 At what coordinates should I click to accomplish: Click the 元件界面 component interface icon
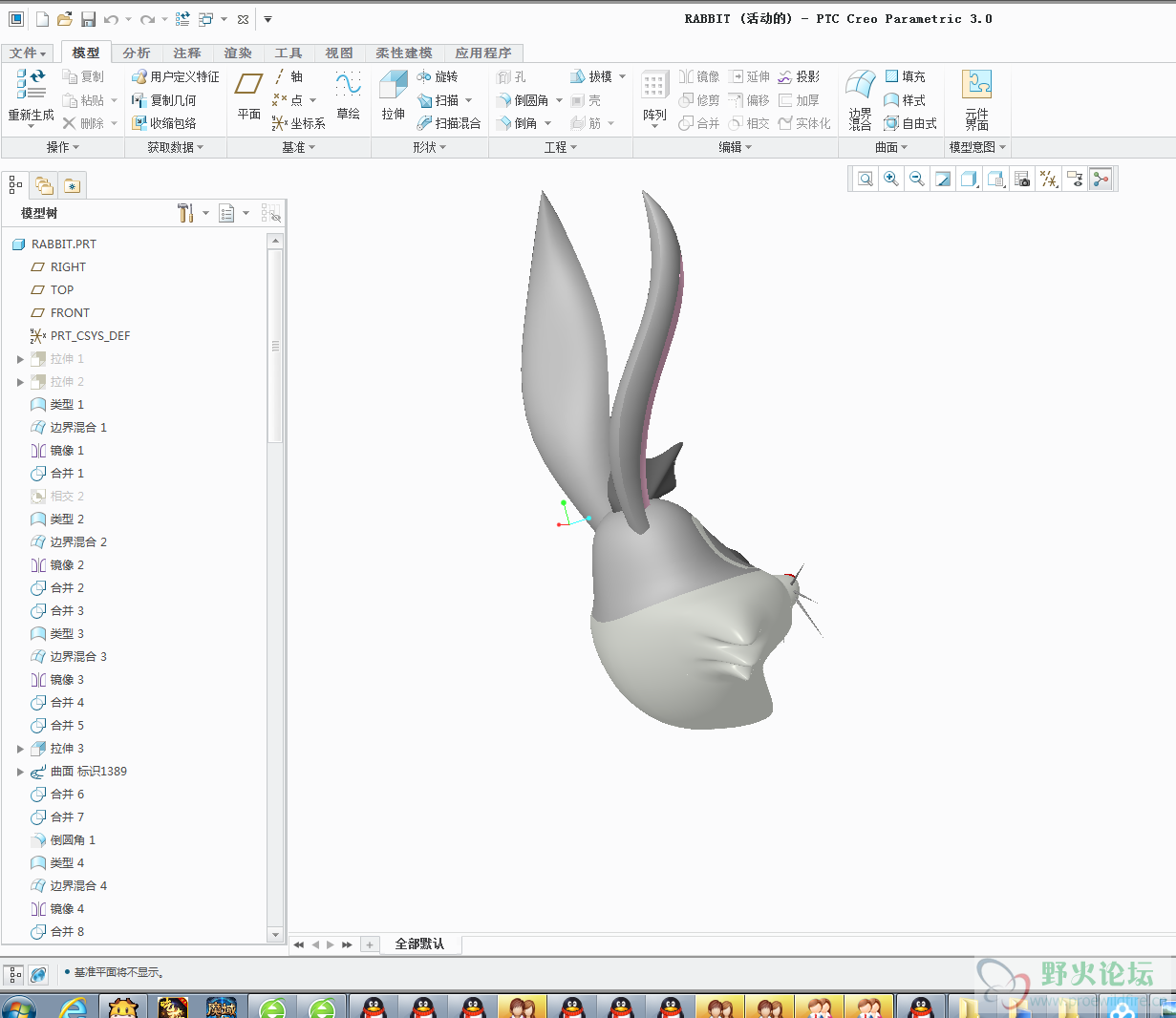(x=976, y=98)
